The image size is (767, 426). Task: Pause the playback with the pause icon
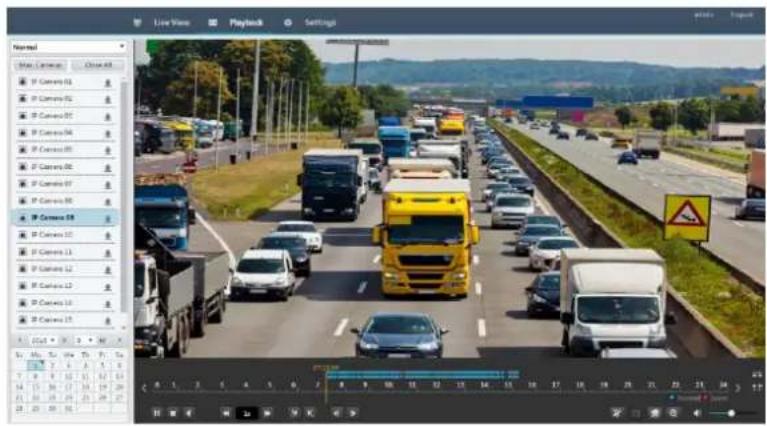coord(157,413)
